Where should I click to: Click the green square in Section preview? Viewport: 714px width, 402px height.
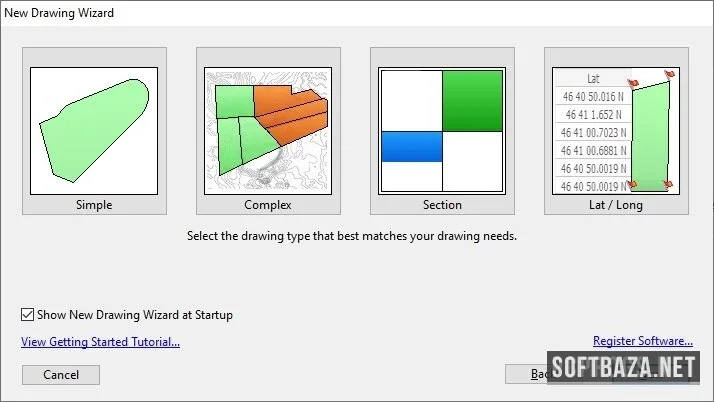click(472, 101)
